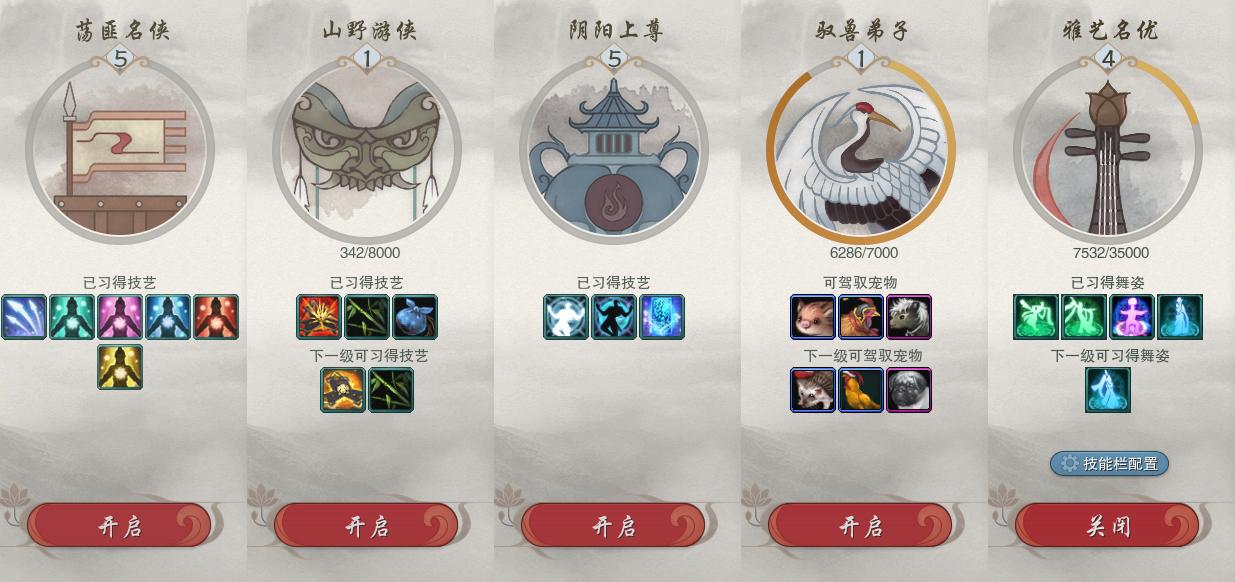Click 开启 under 驭兽弟子
This screenshot has width=1235, height=582.
pyautogui.click(x=860, y=526)
